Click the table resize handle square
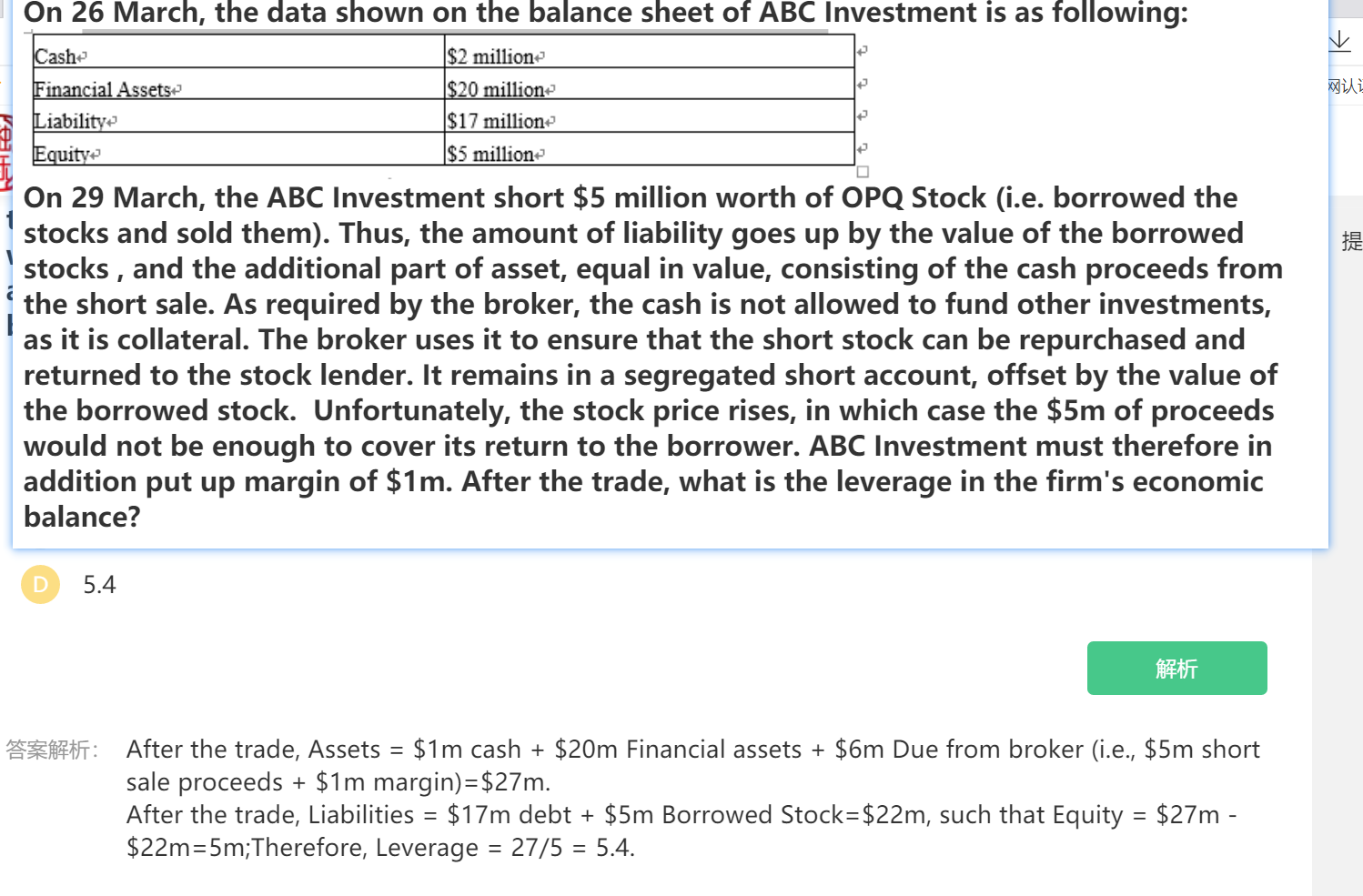This screenshot has height=896, width=1363. [863, 171]
